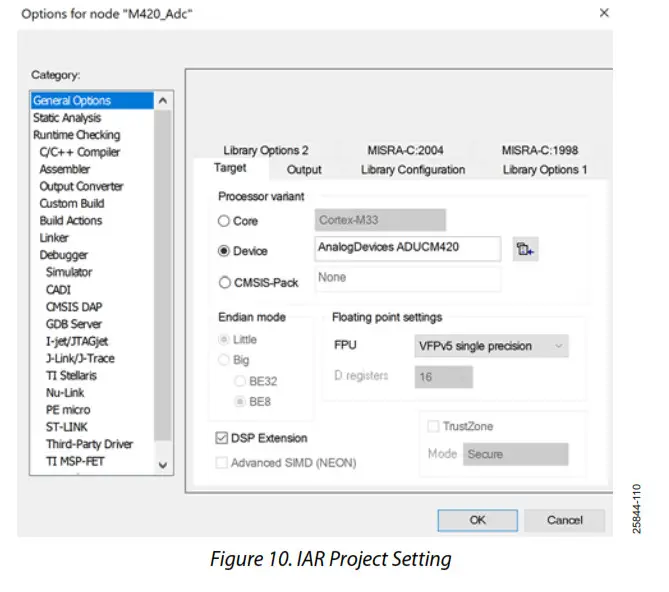Click the category list scroll up arrow
Image resolution: width=669 pixels, height=592 pixels.
point(163,101)
